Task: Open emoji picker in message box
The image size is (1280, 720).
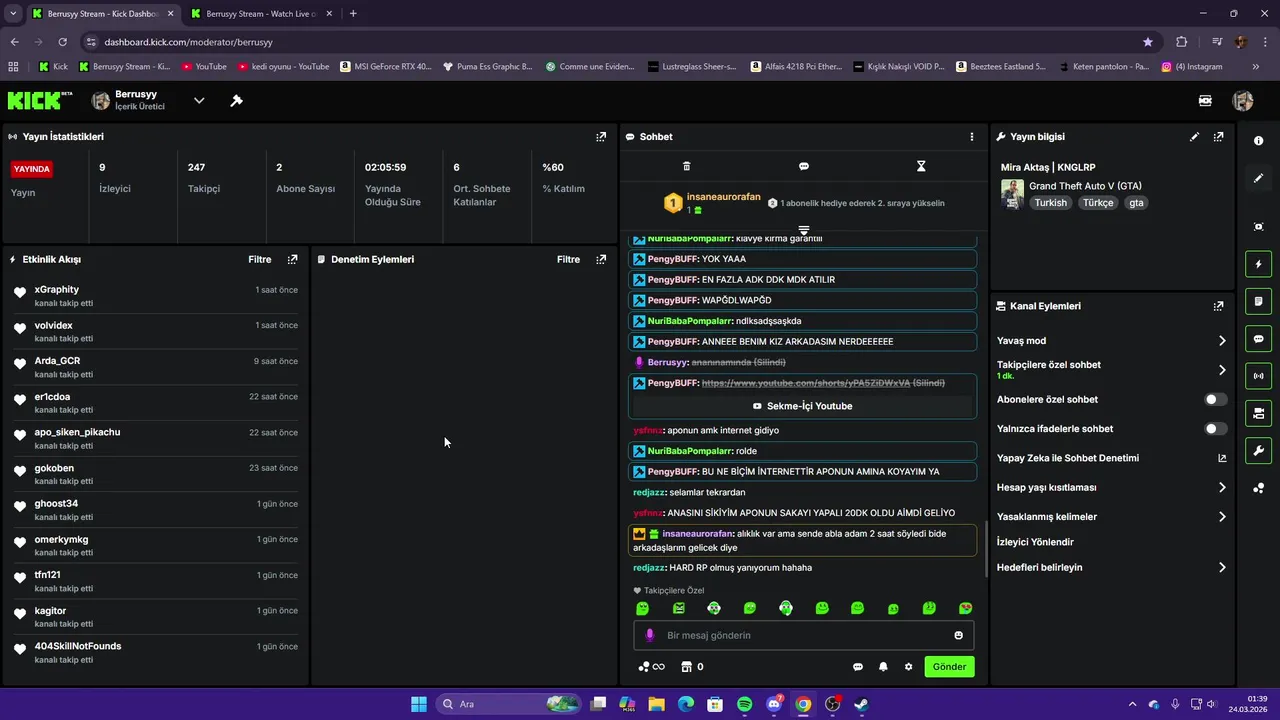Action: point(958,635)
